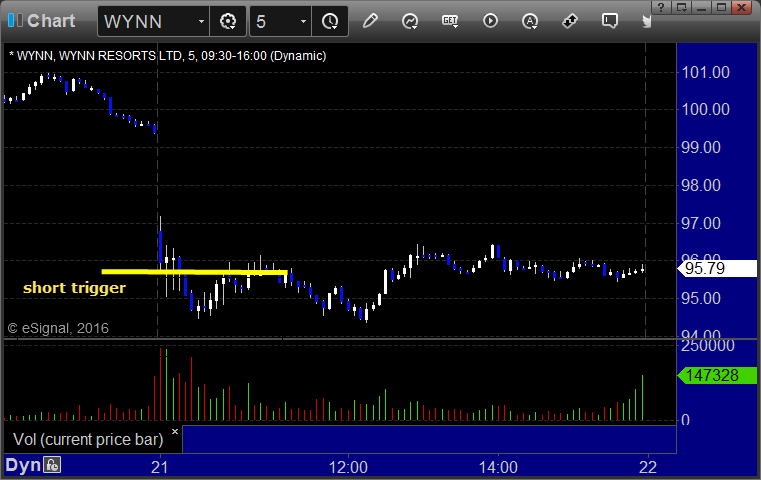Close the chart window
The image size is (761, 480).
(x=742, y=7)
